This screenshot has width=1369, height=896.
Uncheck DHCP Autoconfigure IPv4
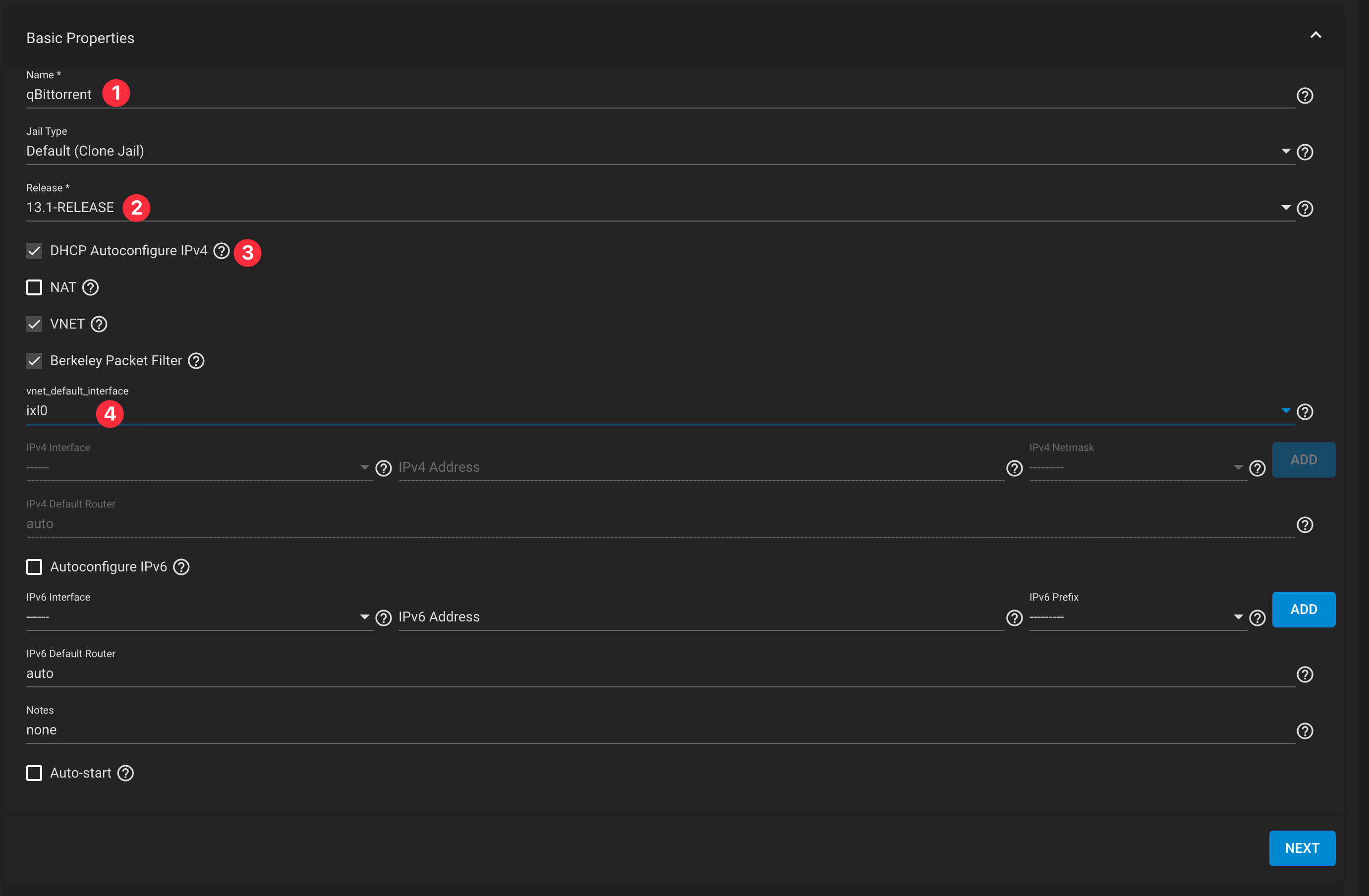pyautogui.click(x=35, y=251)
